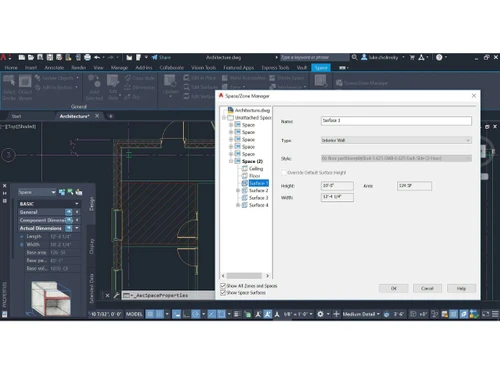Screen dimensions: 500x375
Task: Click the clean screen icon in status bar
Action: coord(486,314)
